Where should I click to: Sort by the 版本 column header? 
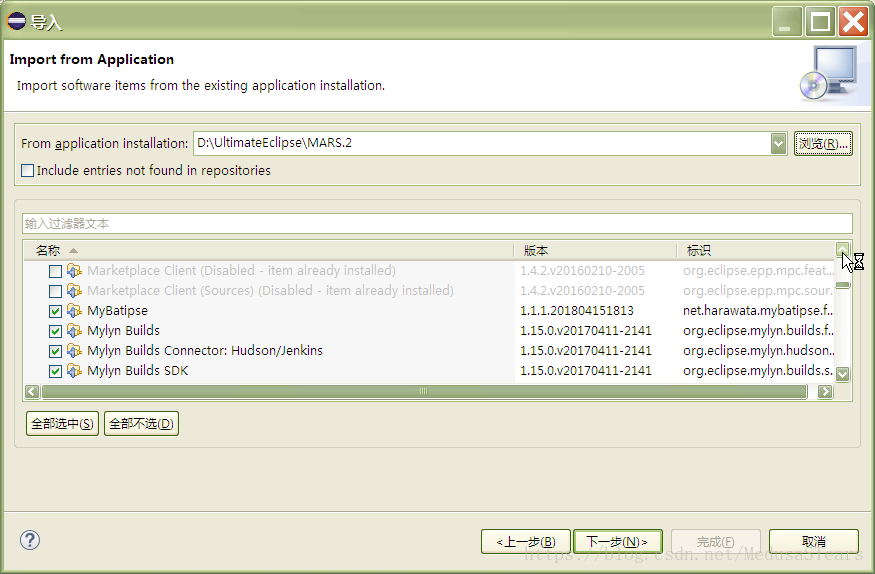pyautogui.click(x=595, y=250)
